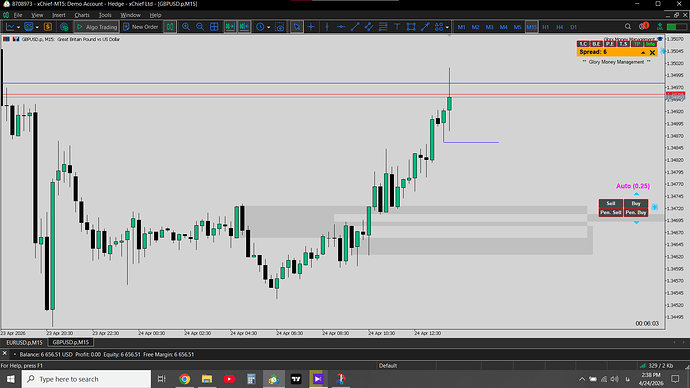Screen dimensions: 690x388
Task: Toggle the depth of market green icon
Action: [x=170, y=27]
